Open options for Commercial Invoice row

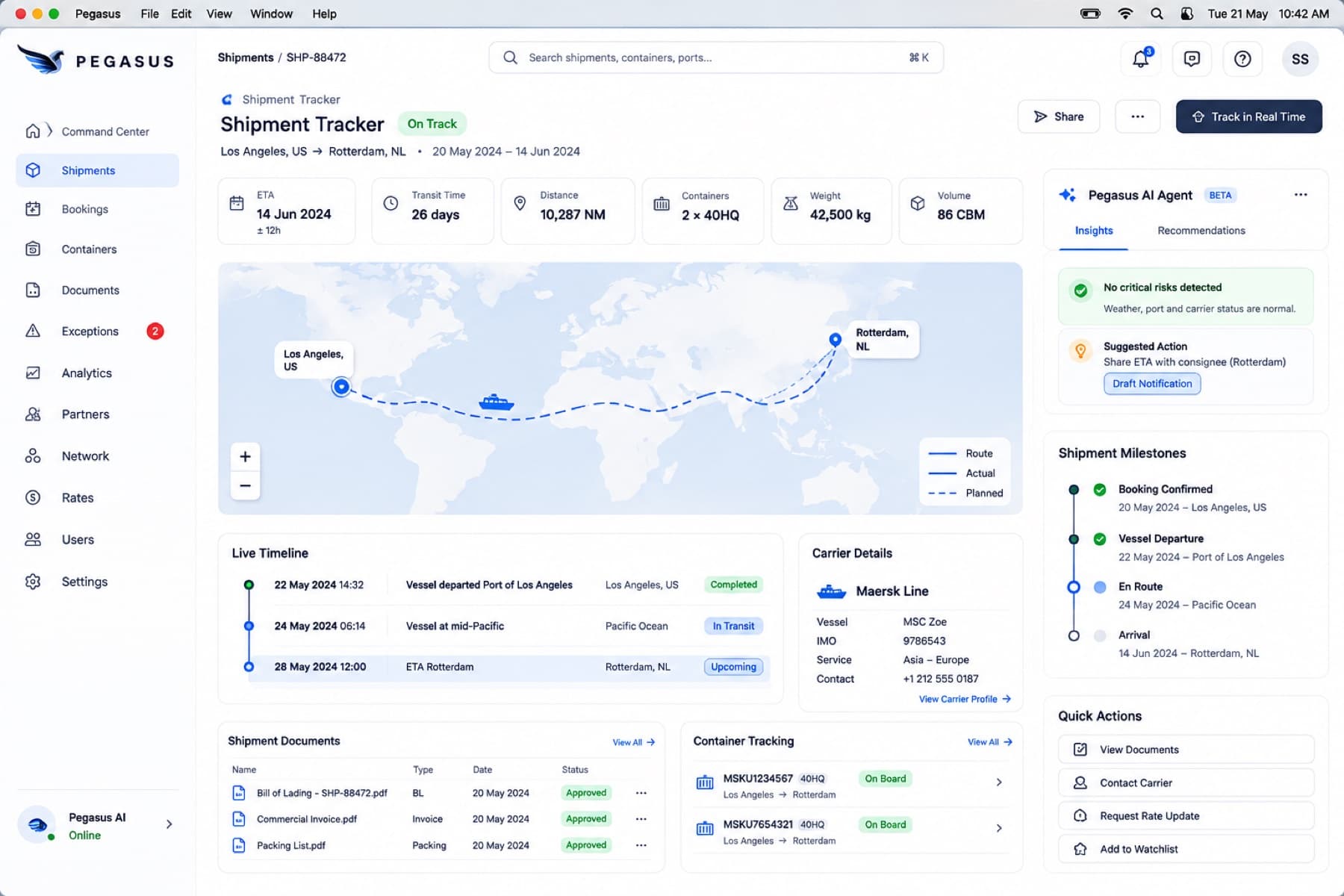pyautogui.click(x=641, y=819)
